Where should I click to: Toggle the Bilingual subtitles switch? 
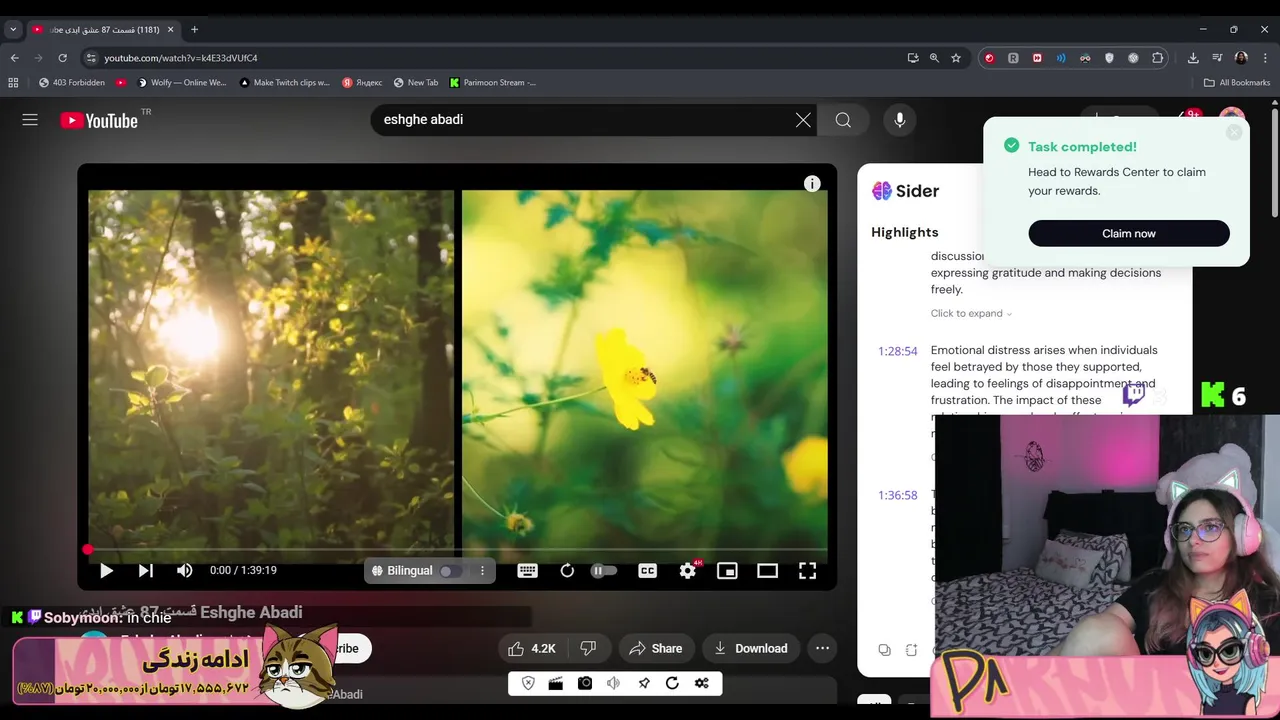coord(451,571)
